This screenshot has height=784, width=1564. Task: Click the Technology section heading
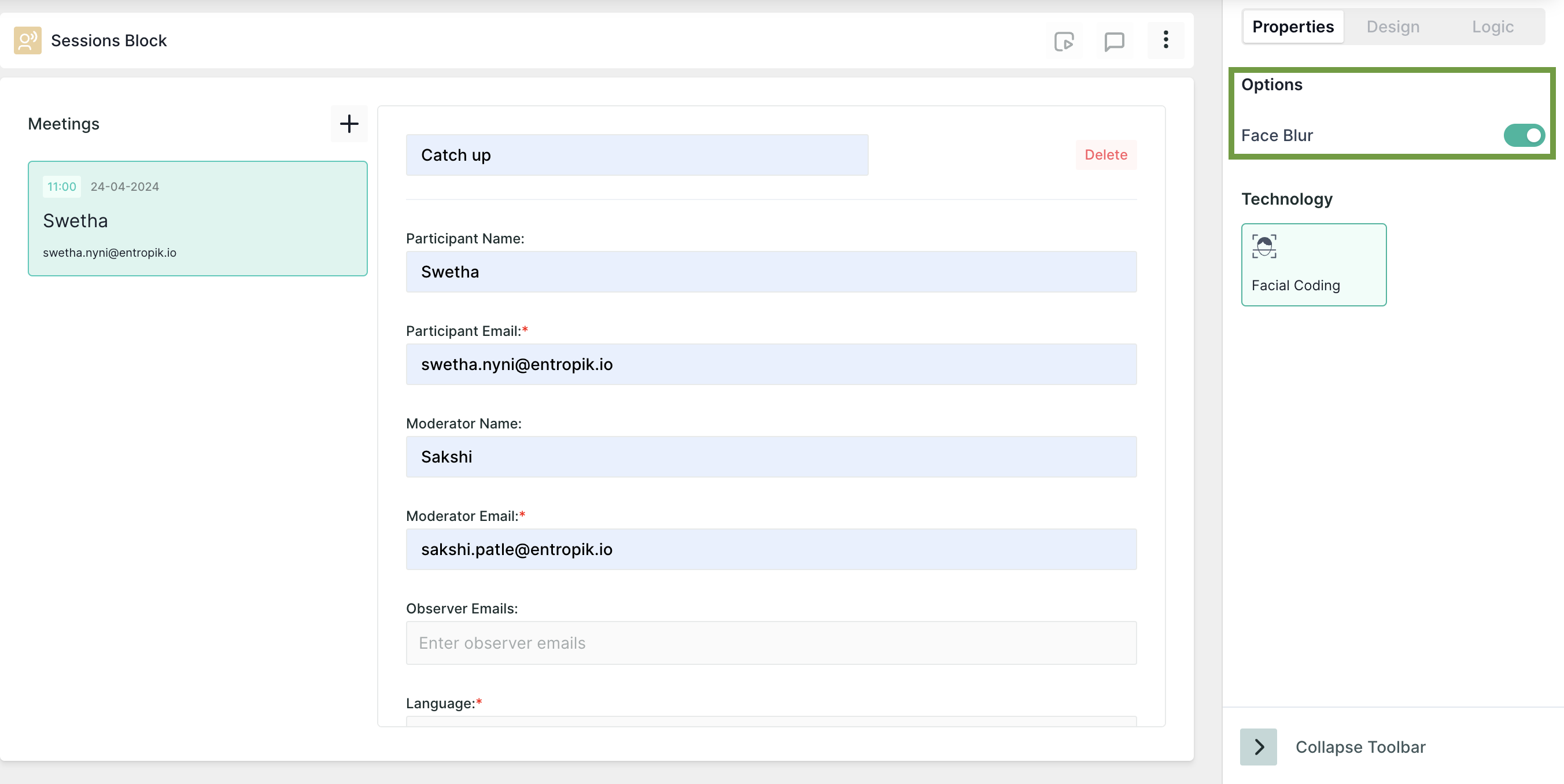click(x=1287, y=199)
